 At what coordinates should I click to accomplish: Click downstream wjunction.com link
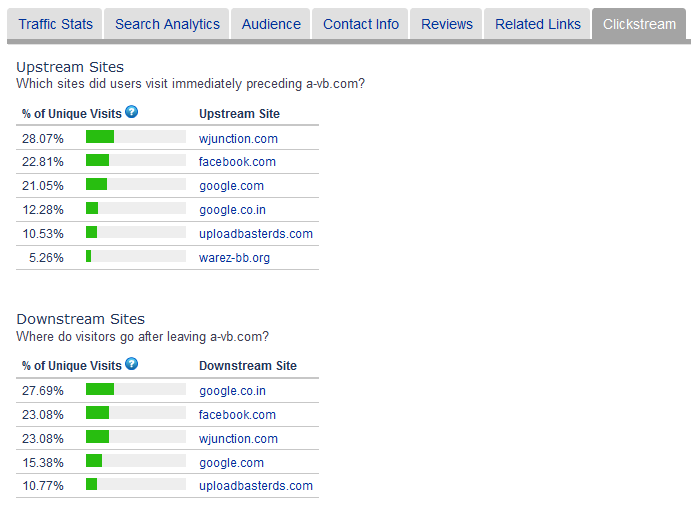click(x=238, y=439)
